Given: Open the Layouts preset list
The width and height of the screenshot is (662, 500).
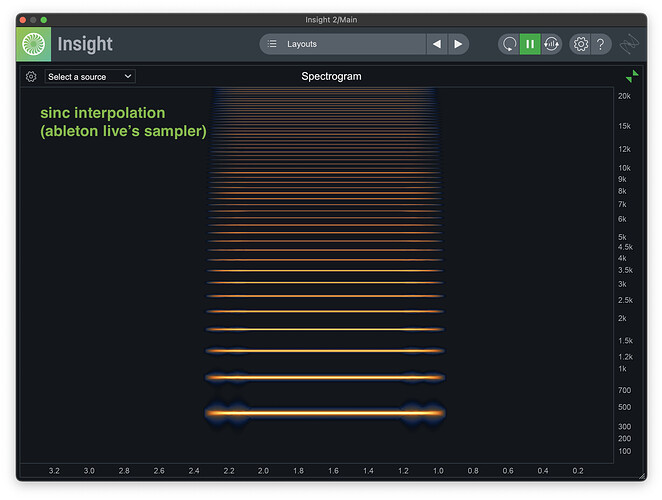Looking at the screenshot, I should click(343, 44).
